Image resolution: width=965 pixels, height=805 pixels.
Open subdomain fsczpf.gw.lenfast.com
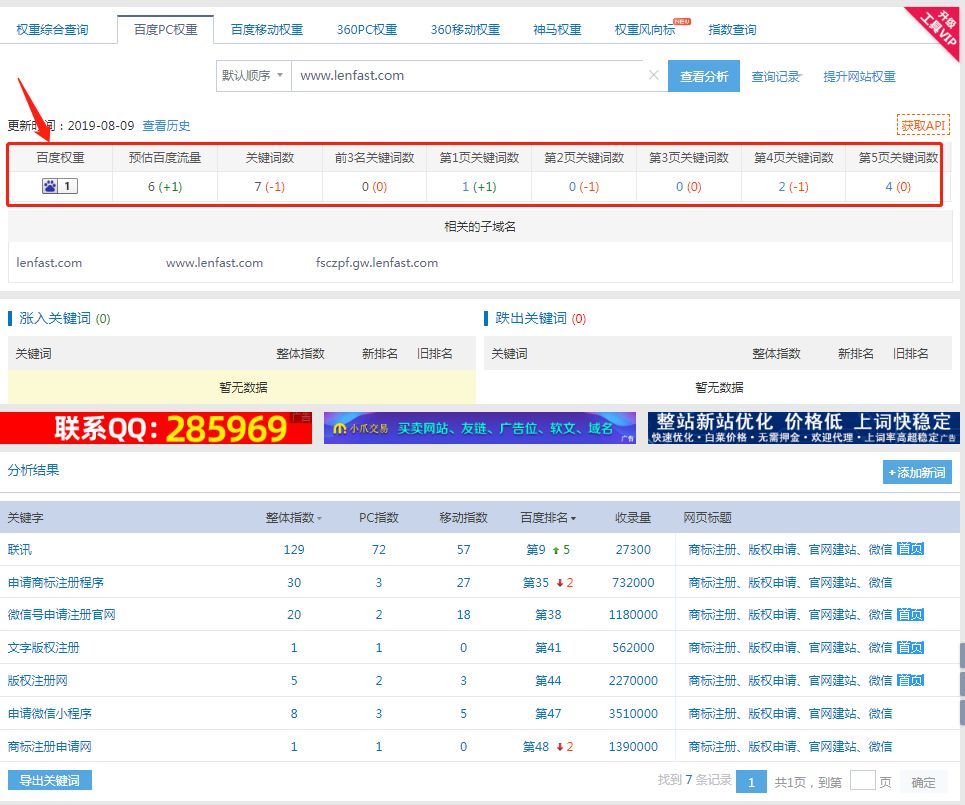pos(377,263)
